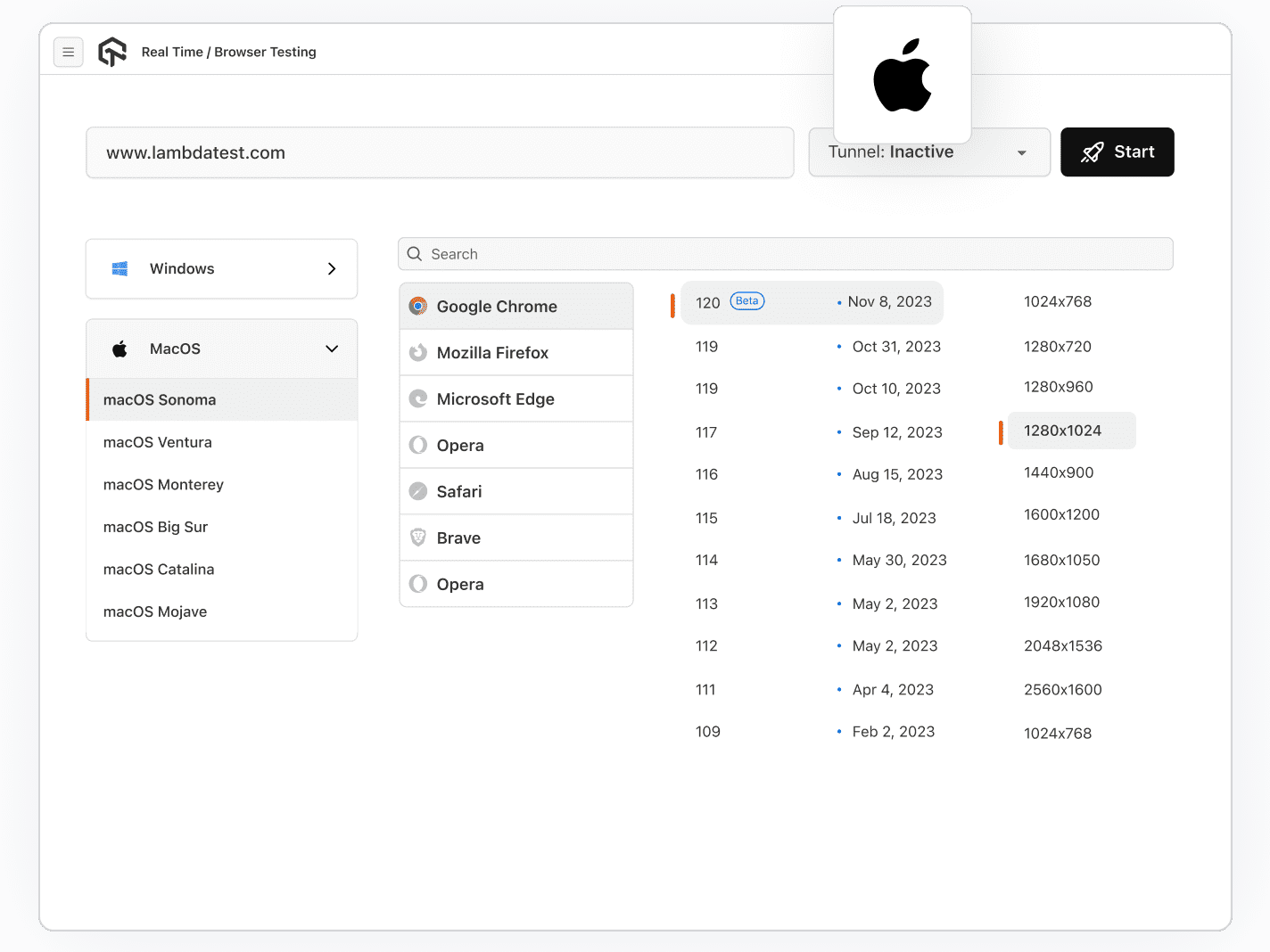Click the browser search field
Image resolution: width=1270 pixels, height=952 pixels.
[x=785, y=254]
